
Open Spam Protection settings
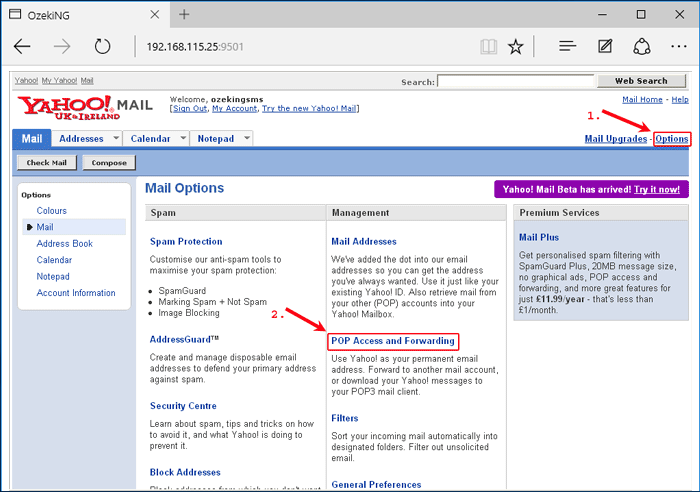[x=186, y=242]
